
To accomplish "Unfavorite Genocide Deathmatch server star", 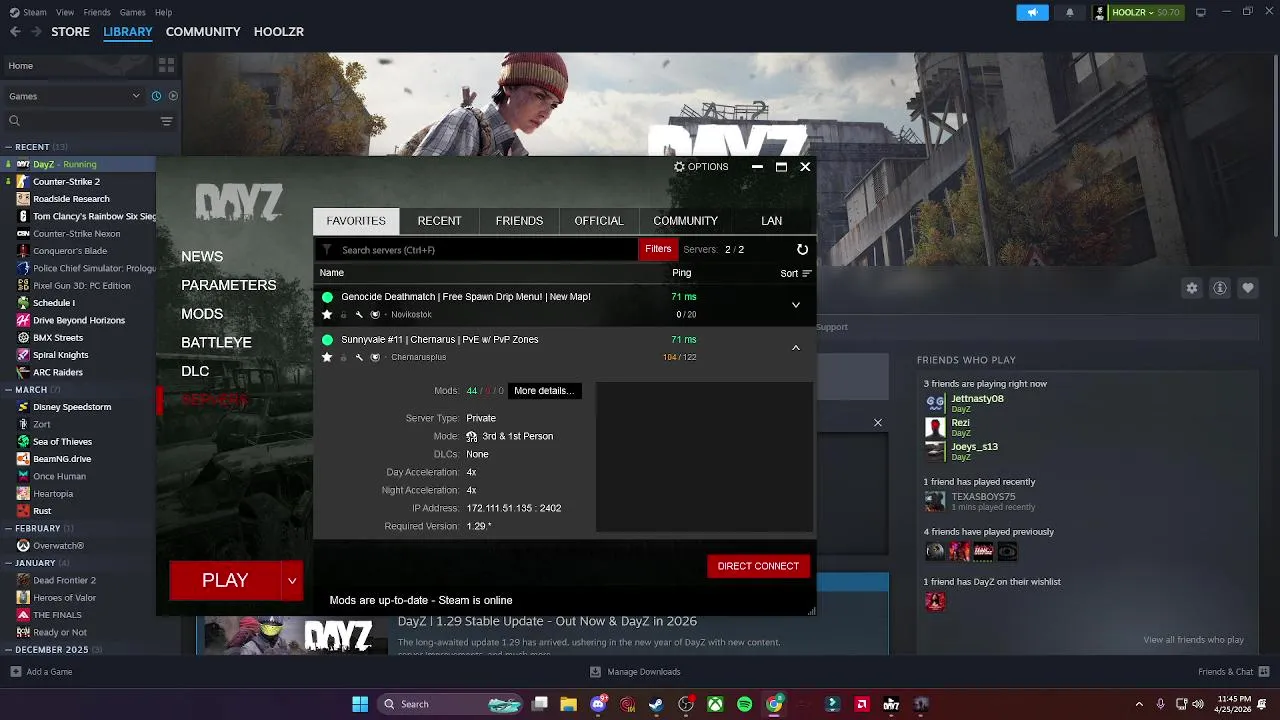I will coord(327,314).
